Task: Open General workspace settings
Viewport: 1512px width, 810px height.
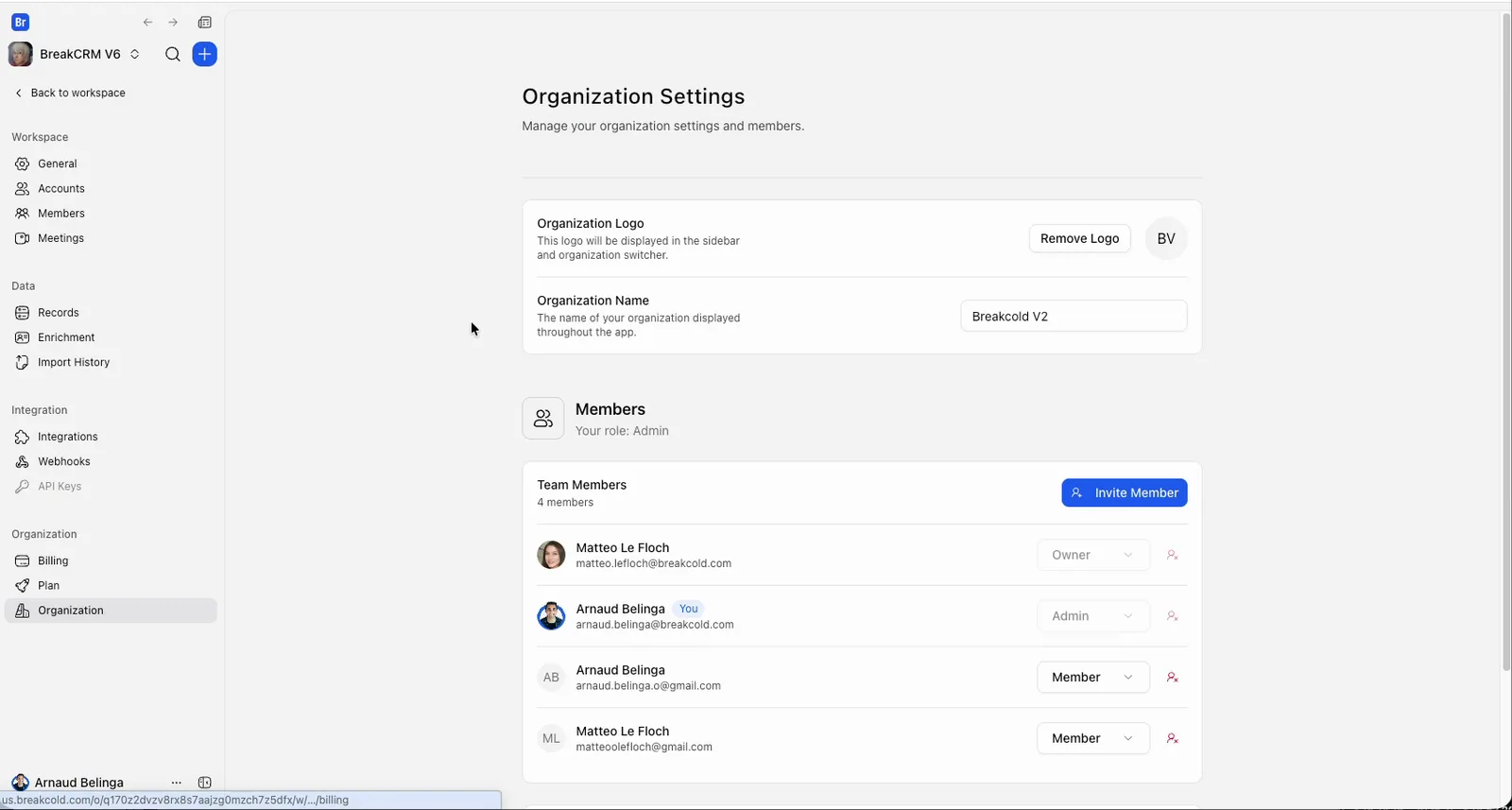Action: 111,164
